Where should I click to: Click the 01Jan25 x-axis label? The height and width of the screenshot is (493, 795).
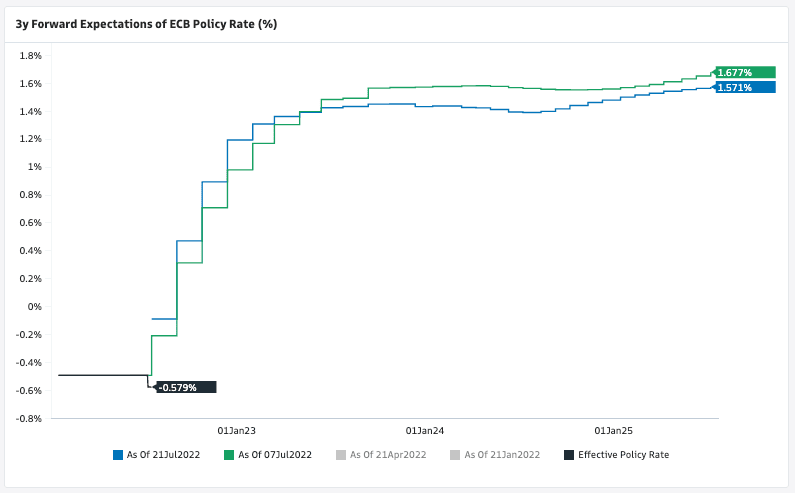coord(614,431)
